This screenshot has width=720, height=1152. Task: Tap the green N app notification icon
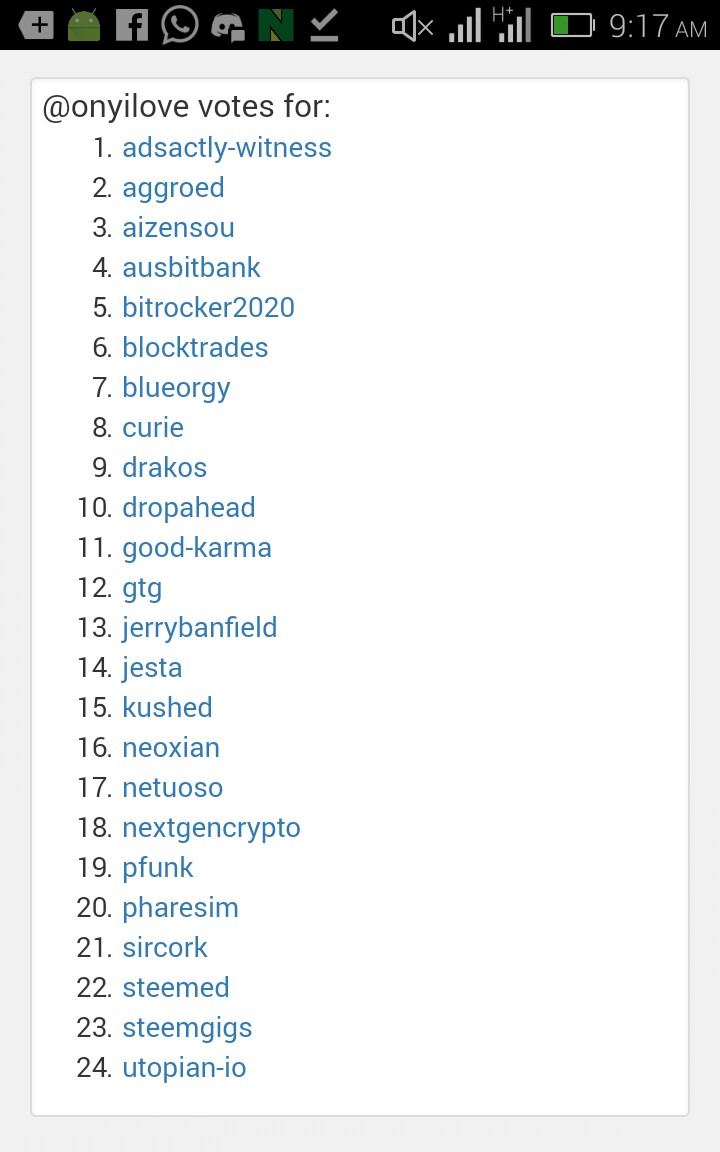point(276,25)
